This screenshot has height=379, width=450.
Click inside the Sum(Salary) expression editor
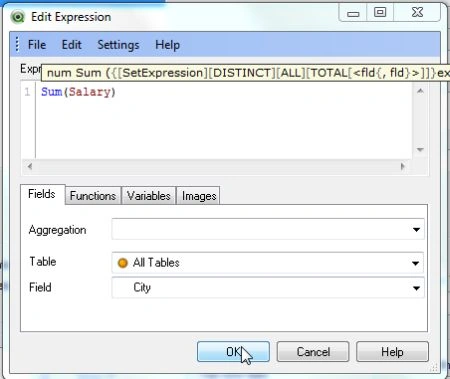[x=223, y=120]
